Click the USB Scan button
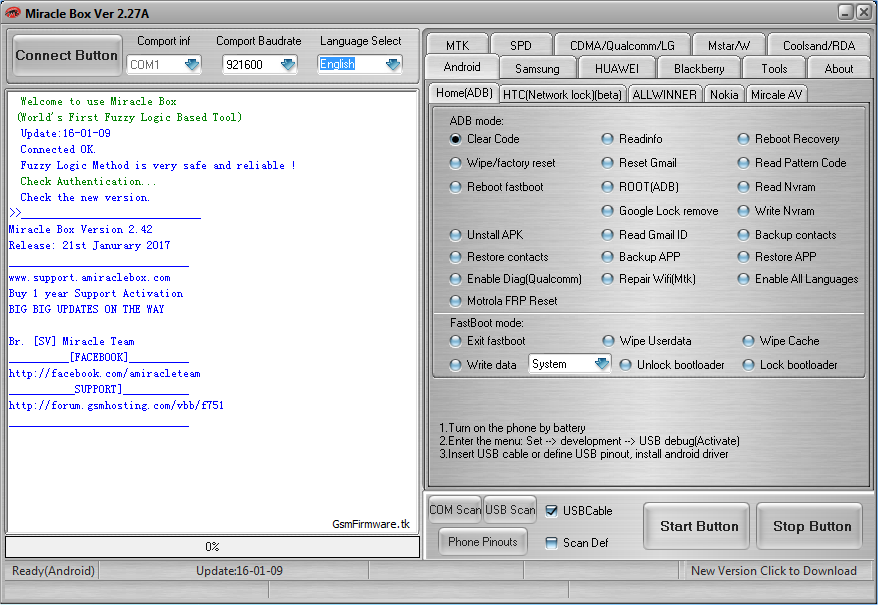The image size is (878, 605). [510, 510]
